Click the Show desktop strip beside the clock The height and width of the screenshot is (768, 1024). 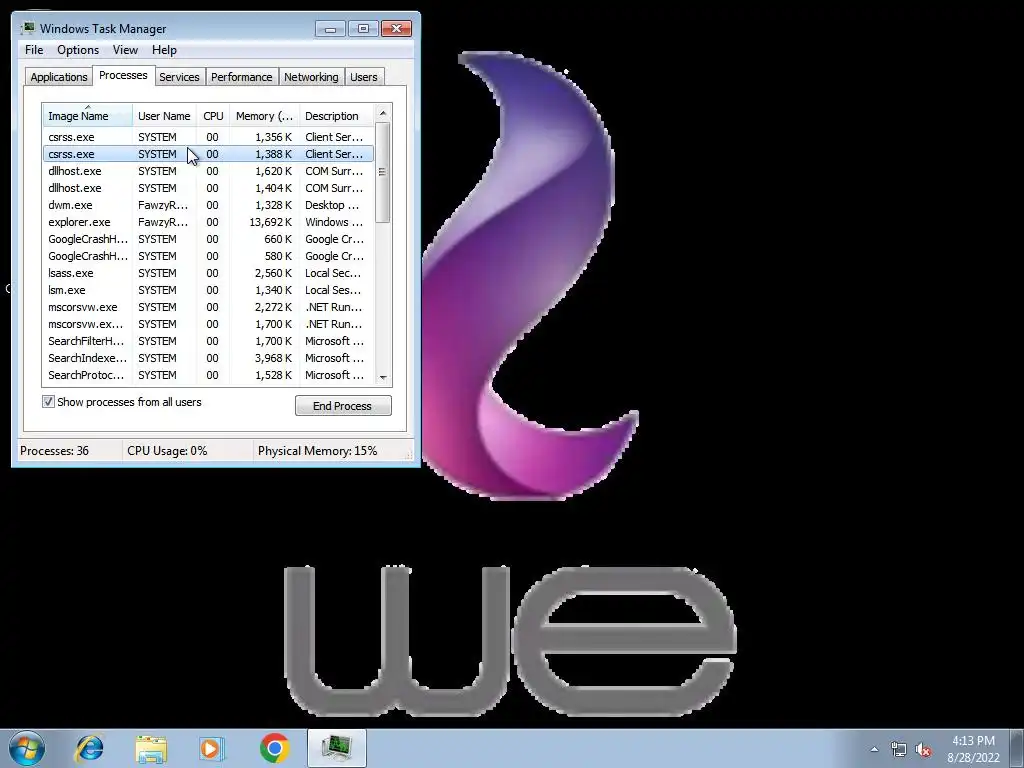pyautogui.click(x=1018, y=748)
